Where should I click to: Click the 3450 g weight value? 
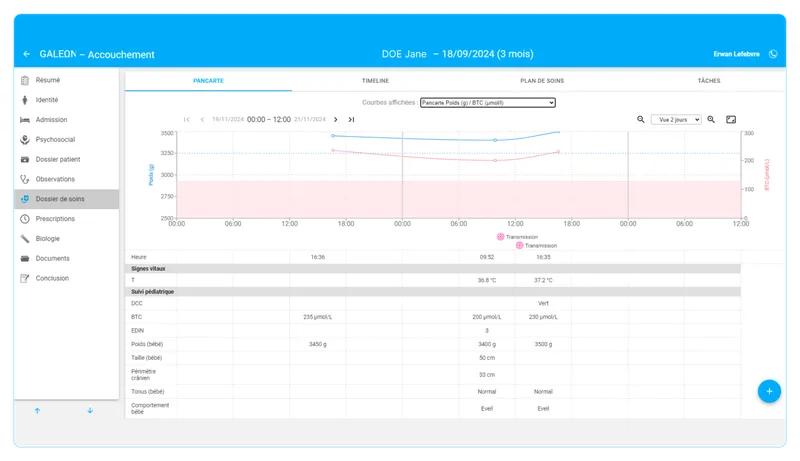317,344
